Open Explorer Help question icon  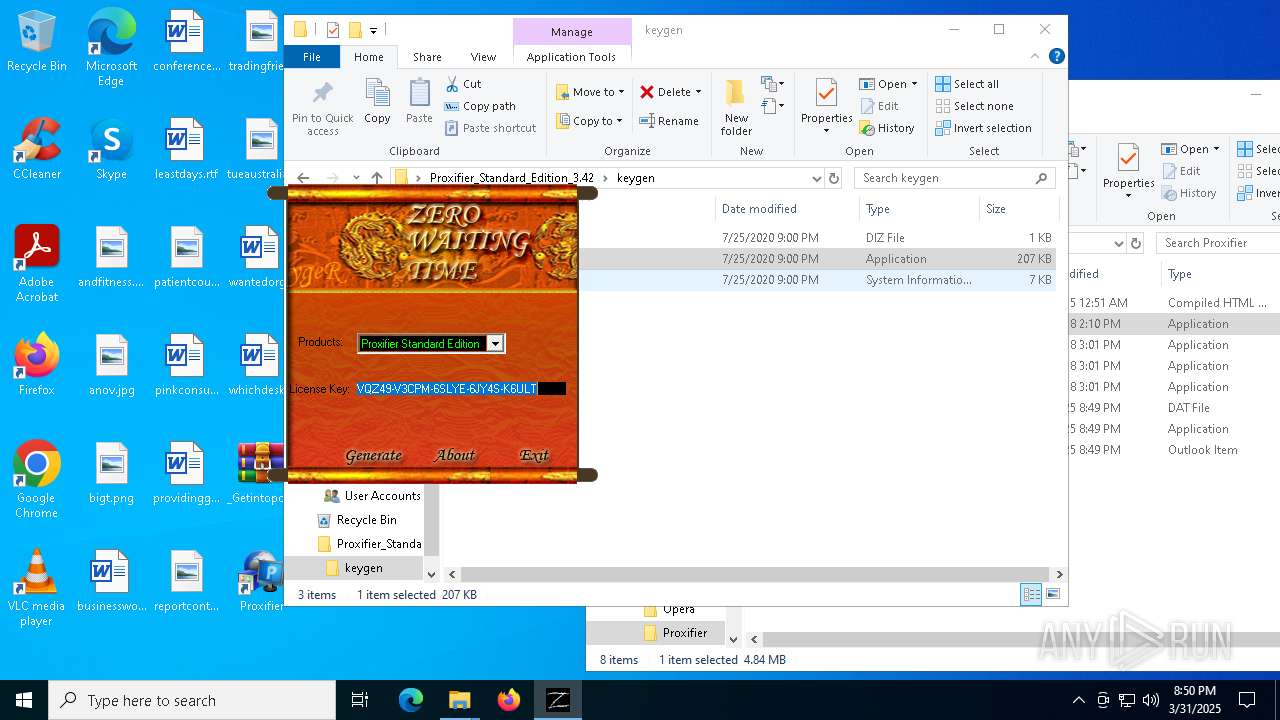1057,57
